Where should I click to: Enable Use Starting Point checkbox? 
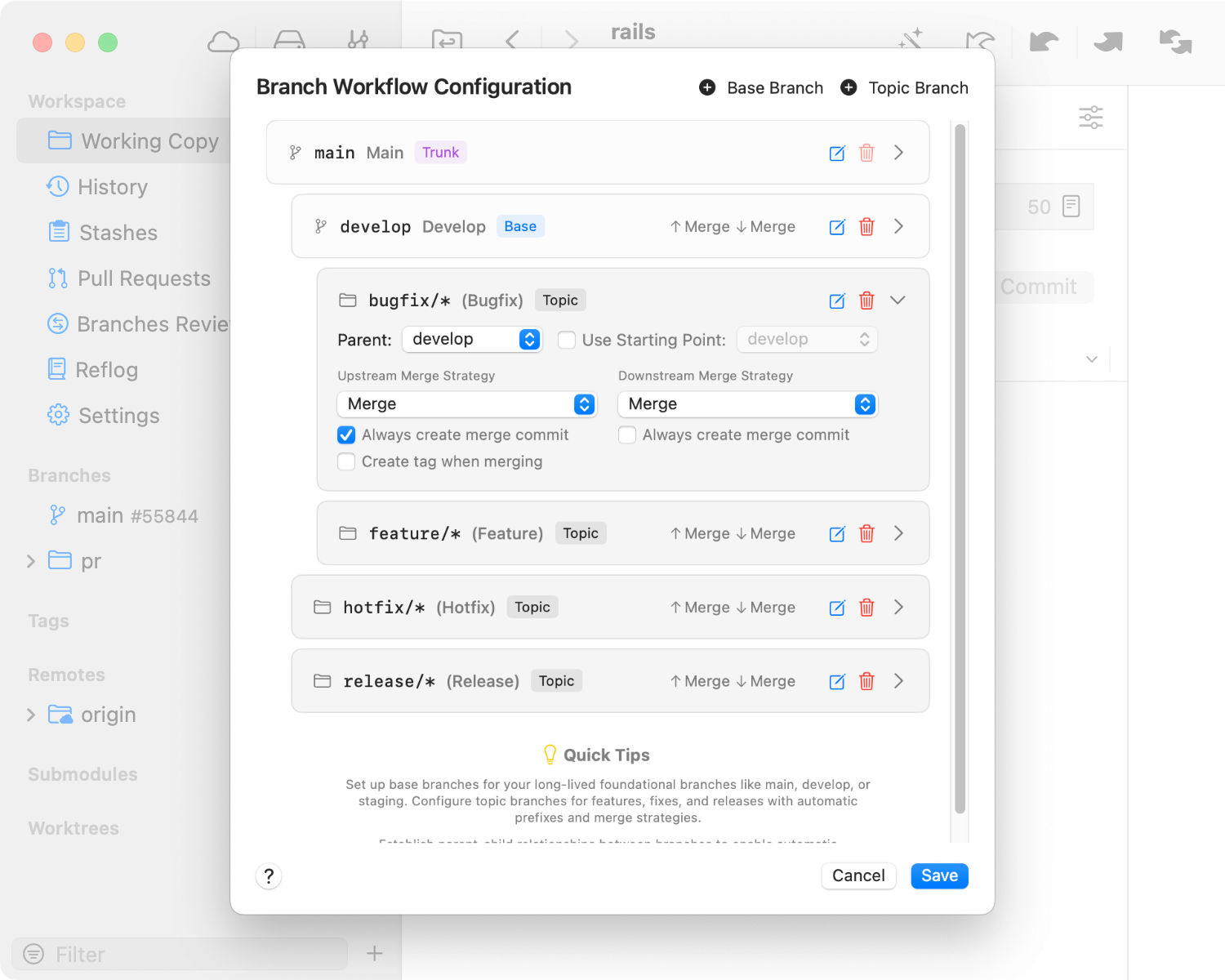[x=567, y=340]
